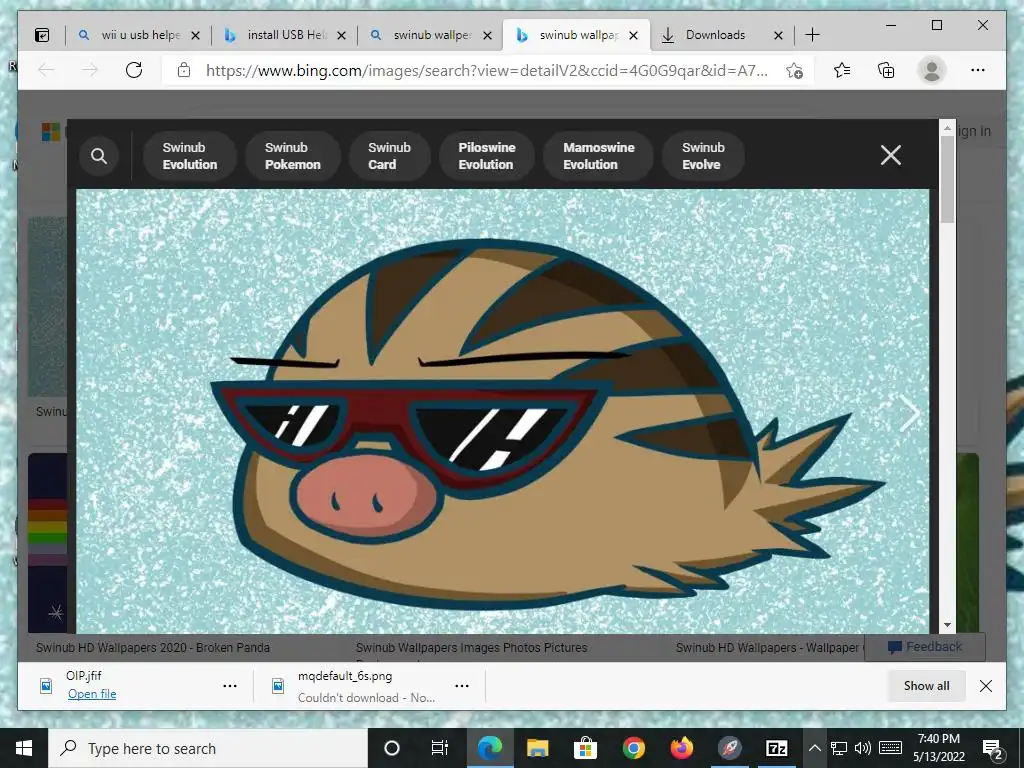This screenshot has height=768, width=1024.
Task: Click the taskbar search box
Action: coord(208,748)
